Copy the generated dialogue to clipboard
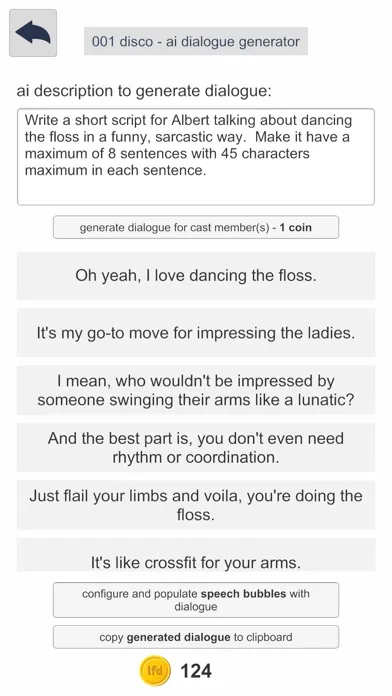 (x=196, y=637)
